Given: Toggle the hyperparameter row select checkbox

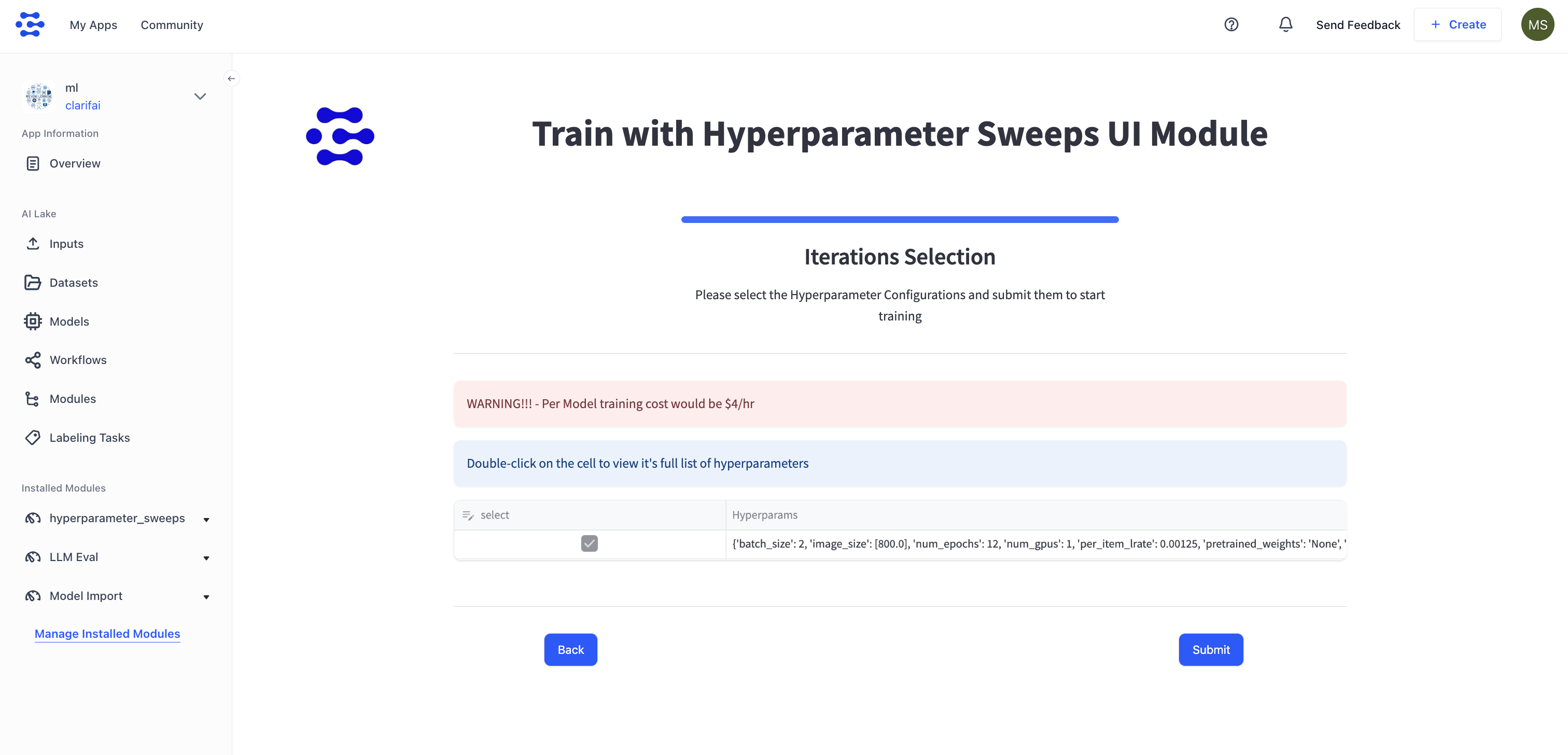Looking at the screenshot, I should pos(589,544).
